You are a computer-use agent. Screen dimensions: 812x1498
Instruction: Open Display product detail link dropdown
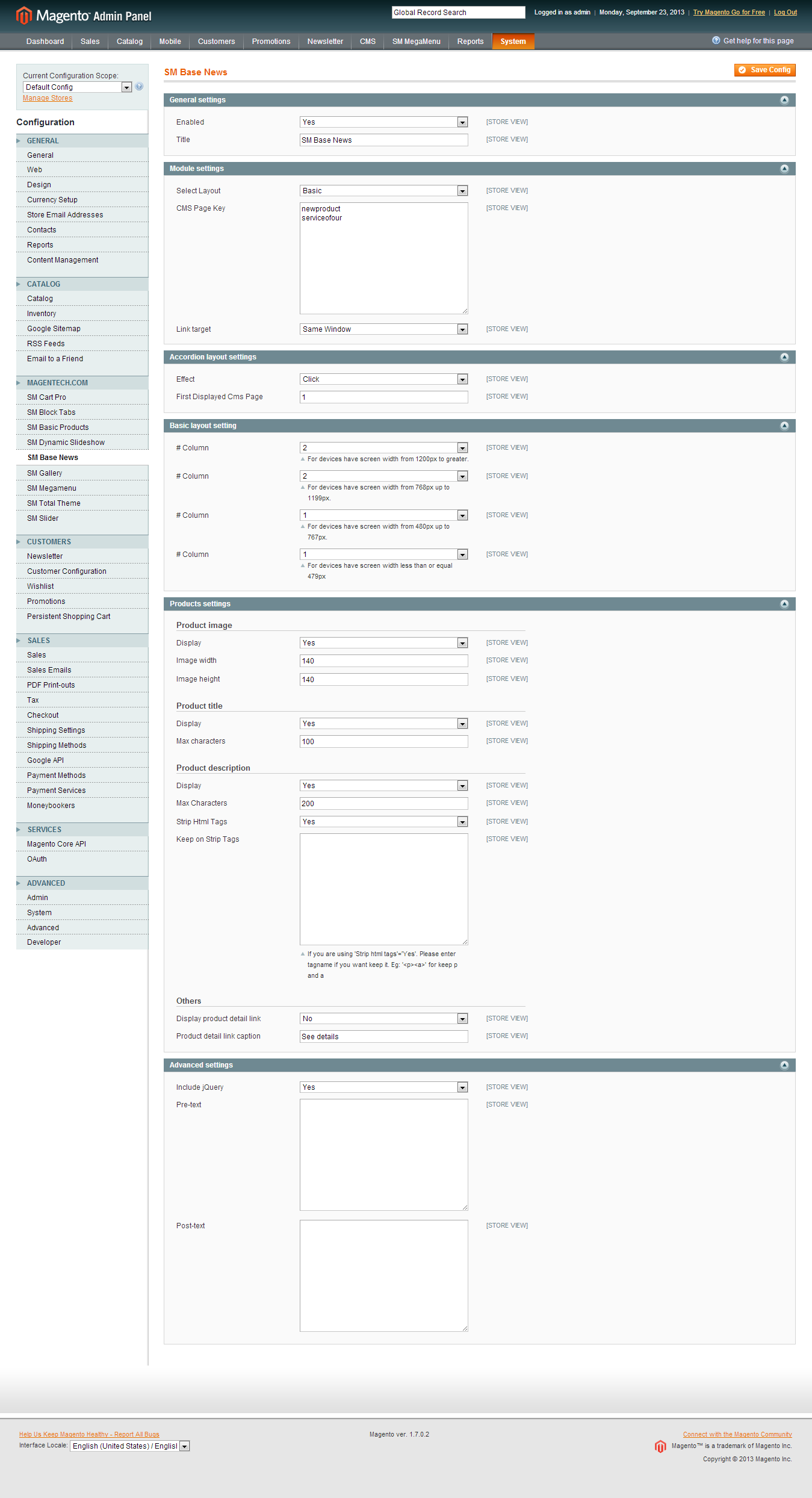pyautogui.click(x=383, y=1019)
